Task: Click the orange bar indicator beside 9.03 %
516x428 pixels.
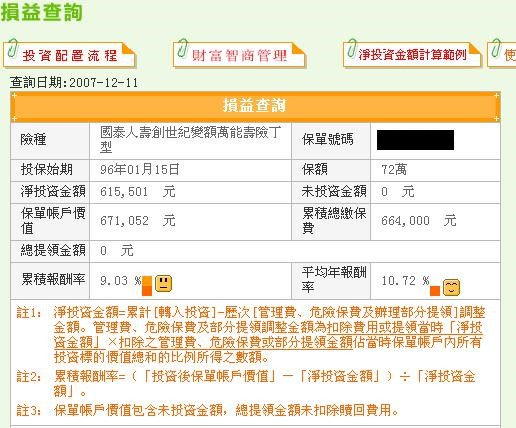Action: pyautogui.click(x=147, y=286)
